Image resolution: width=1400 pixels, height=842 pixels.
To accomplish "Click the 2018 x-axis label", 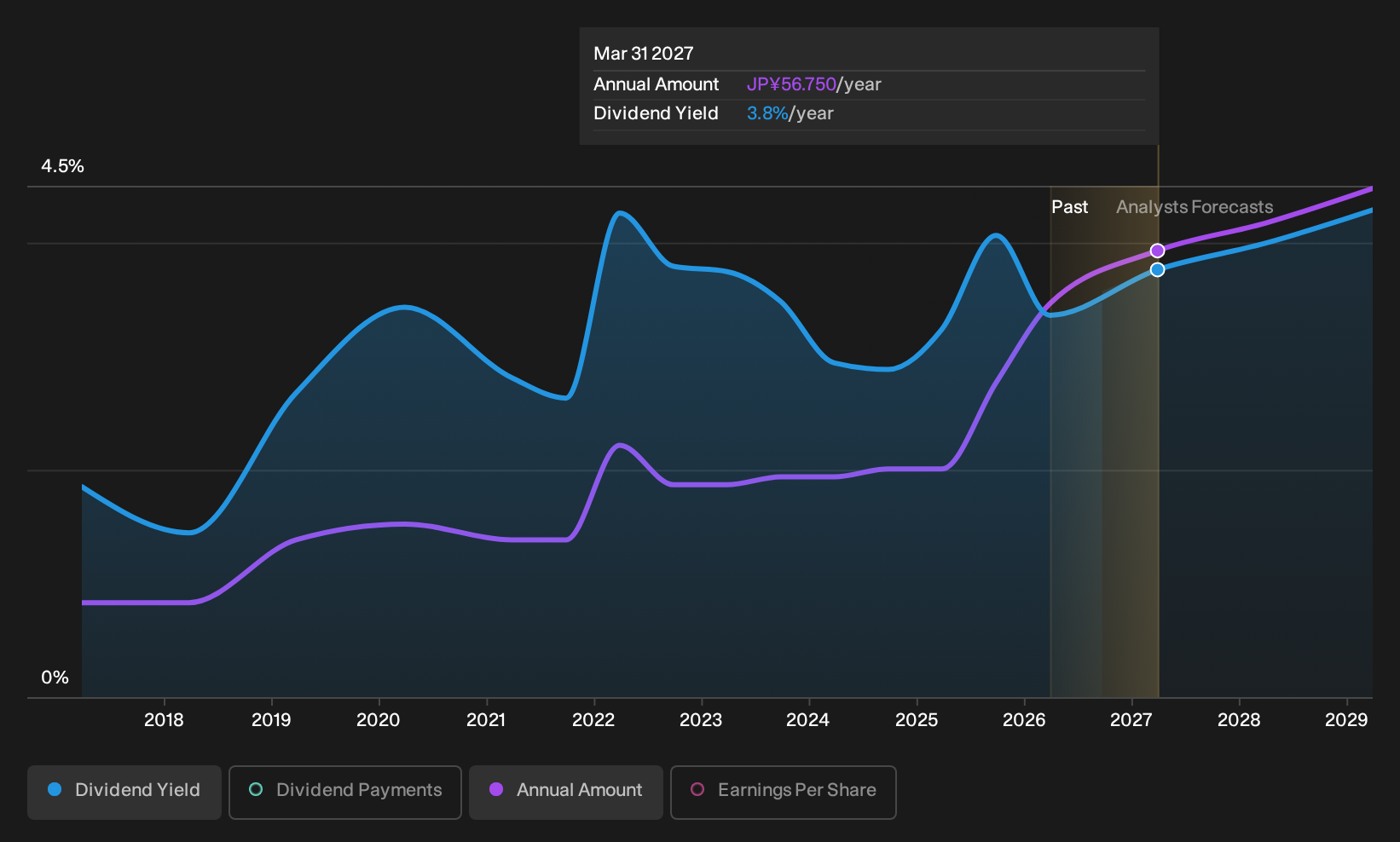I will pos(164,720).
